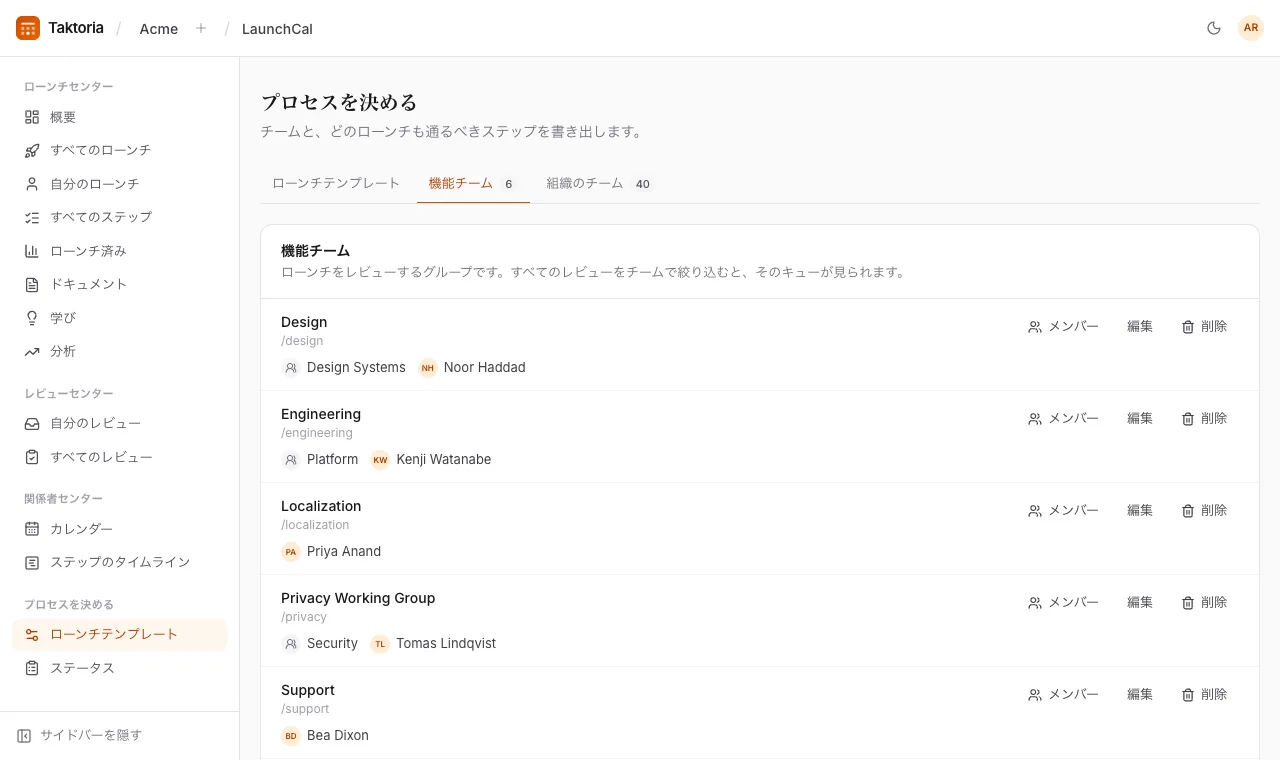Select ローンチテンプレート in the sidebar
Screen dimensions: 1280x760
120,634
